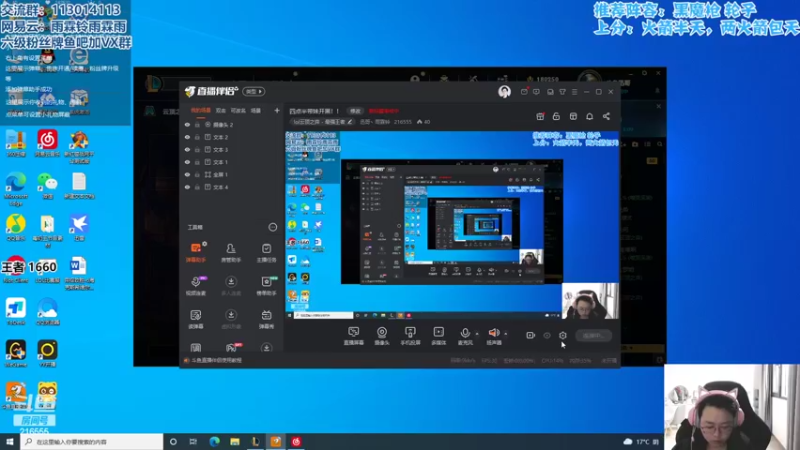Open the WeChat desktop shortcut

coord(47,186)
